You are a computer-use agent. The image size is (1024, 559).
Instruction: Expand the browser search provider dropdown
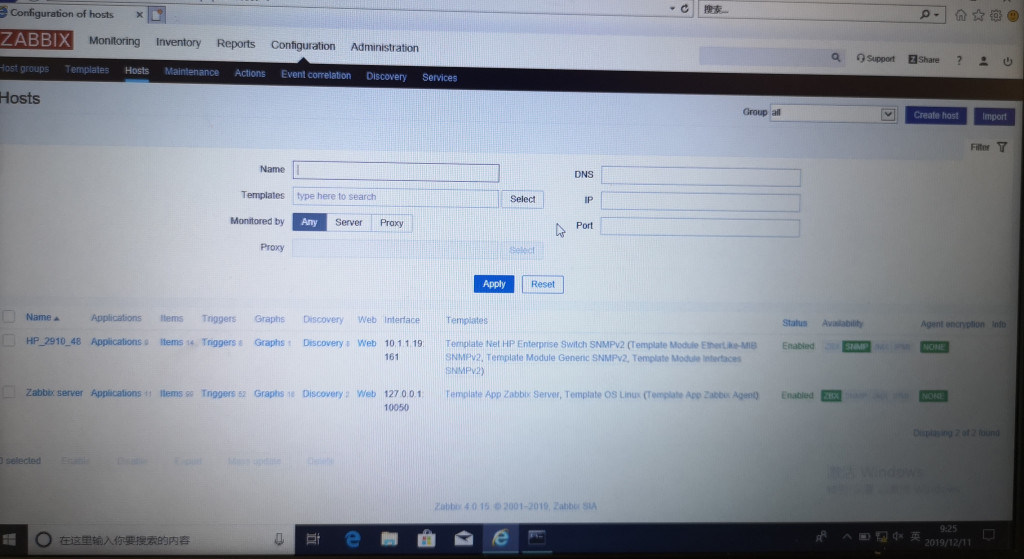point(938,14)
